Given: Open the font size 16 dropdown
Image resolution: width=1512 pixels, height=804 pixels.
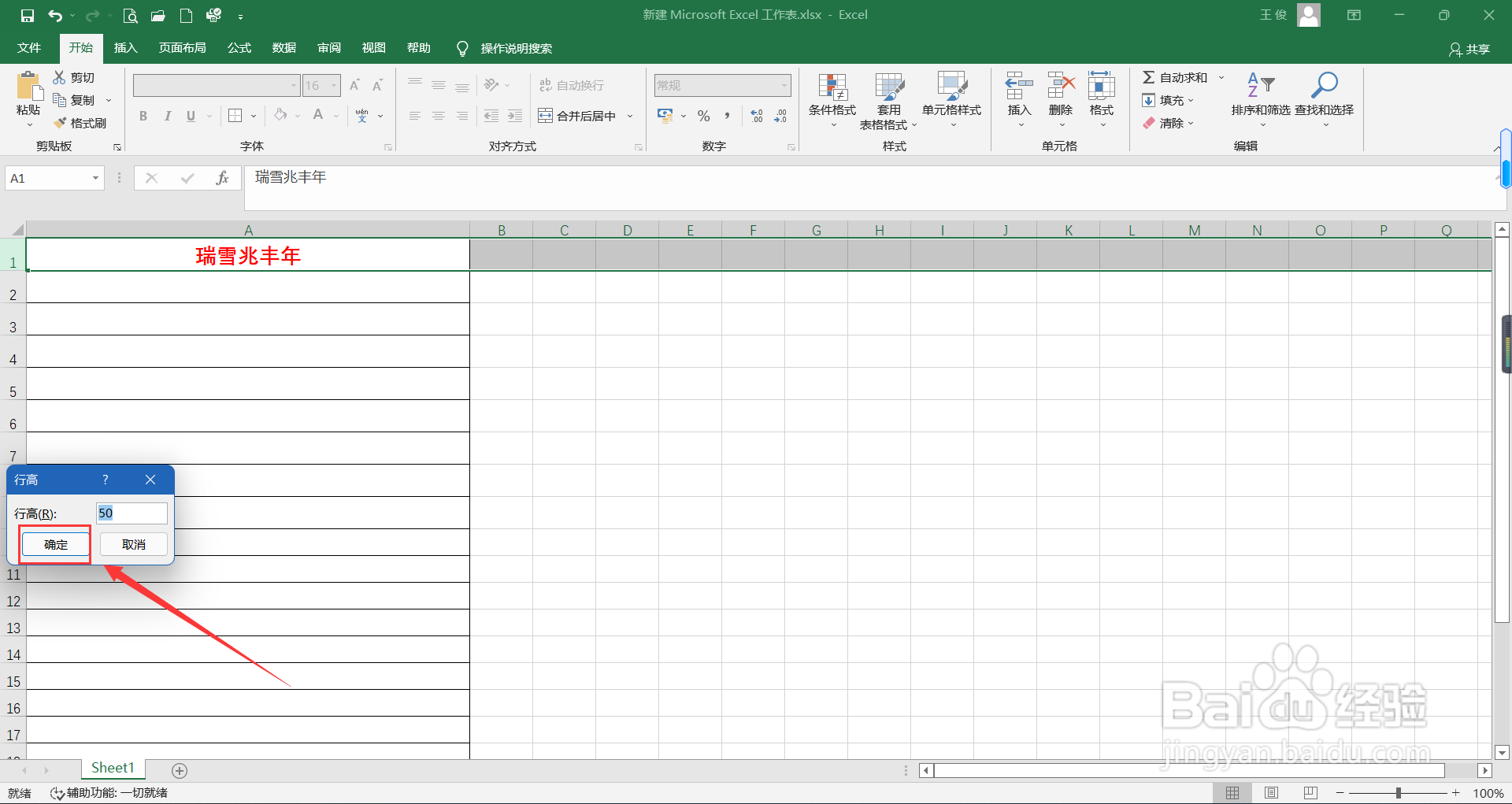Looking at the screenshot, I should (334, 85).
